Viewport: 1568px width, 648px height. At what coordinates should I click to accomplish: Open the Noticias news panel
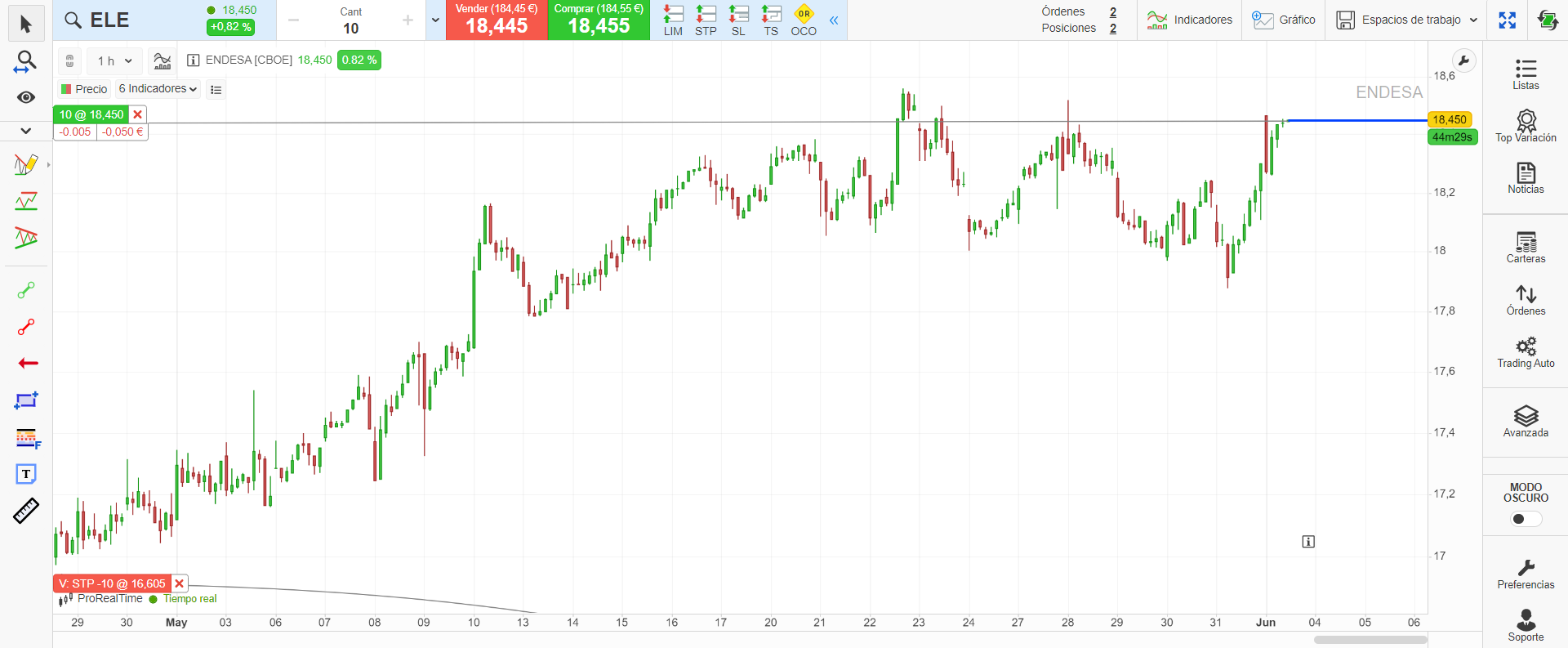point(1526,177)
